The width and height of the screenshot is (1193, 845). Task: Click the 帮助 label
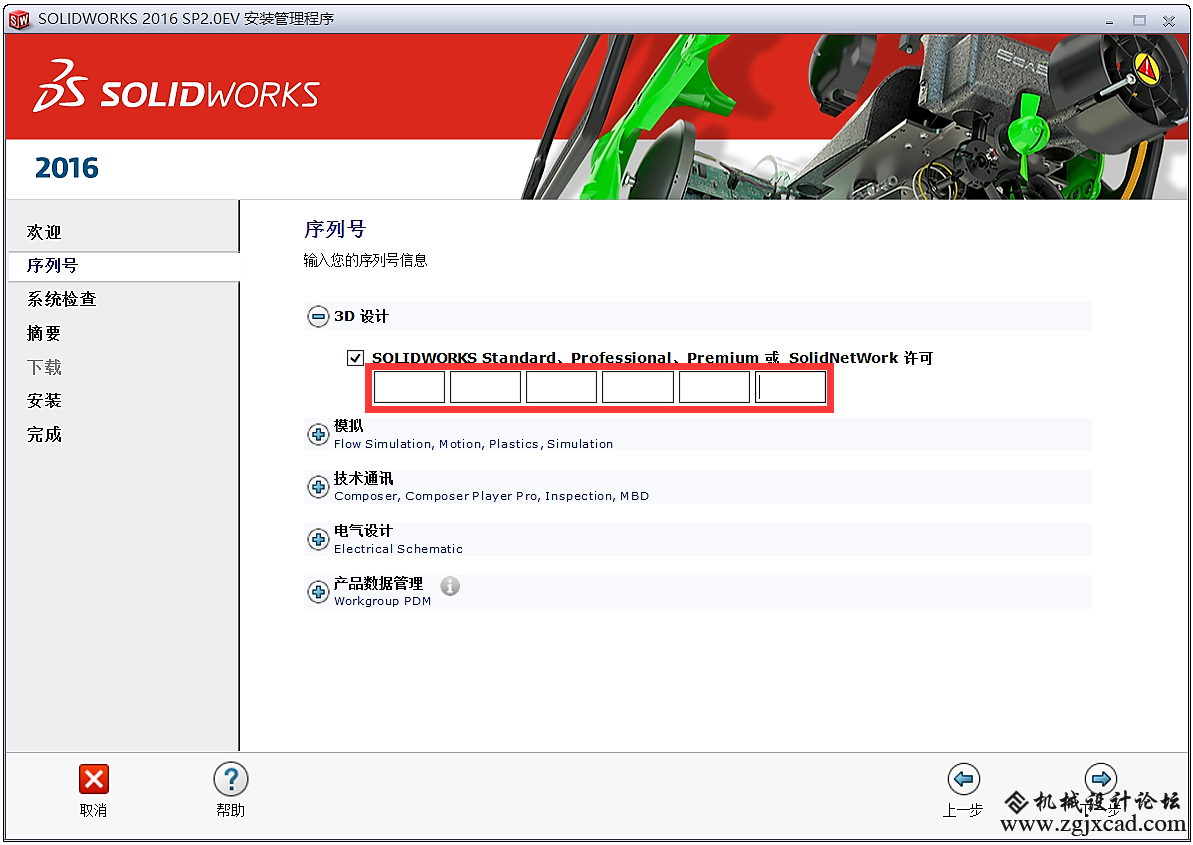[231, 811]
